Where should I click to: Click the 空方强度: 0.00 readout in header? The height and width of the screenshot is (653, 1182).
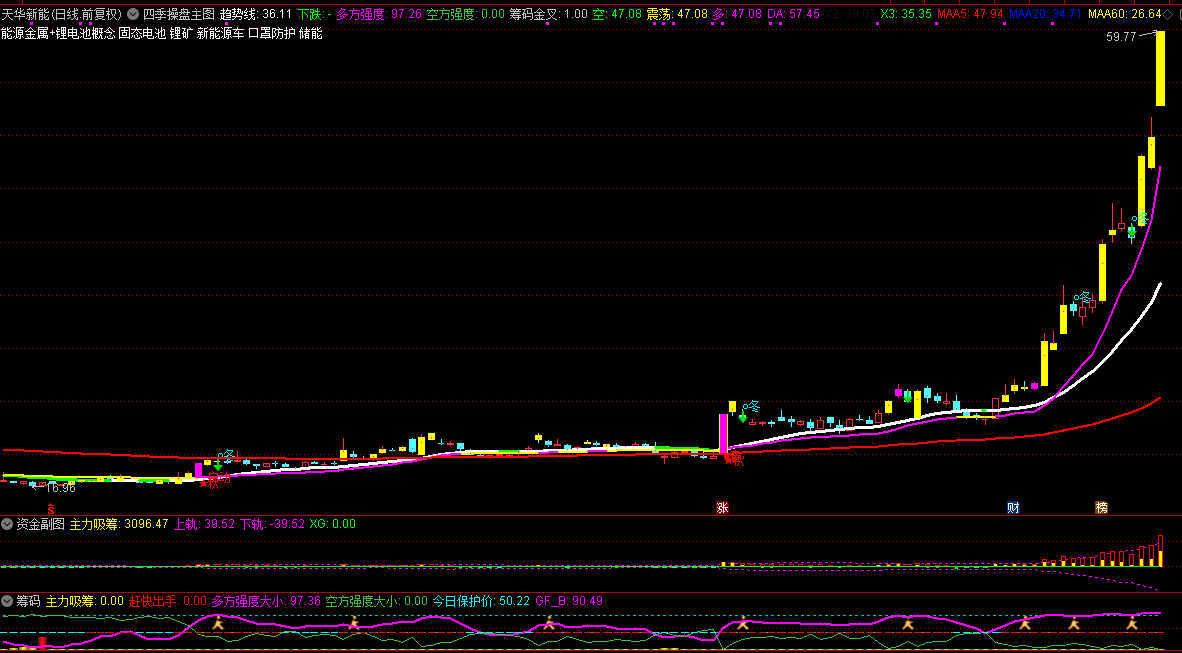point(466,14)
